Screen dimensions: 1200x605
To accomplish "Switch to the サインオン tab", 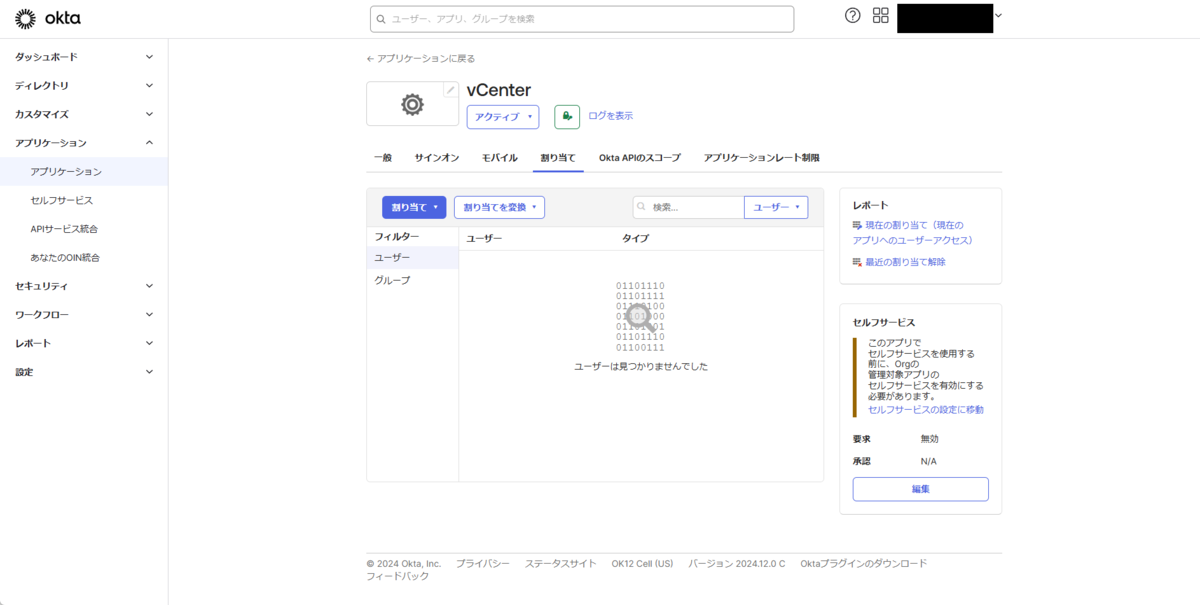I will (437, 158).
